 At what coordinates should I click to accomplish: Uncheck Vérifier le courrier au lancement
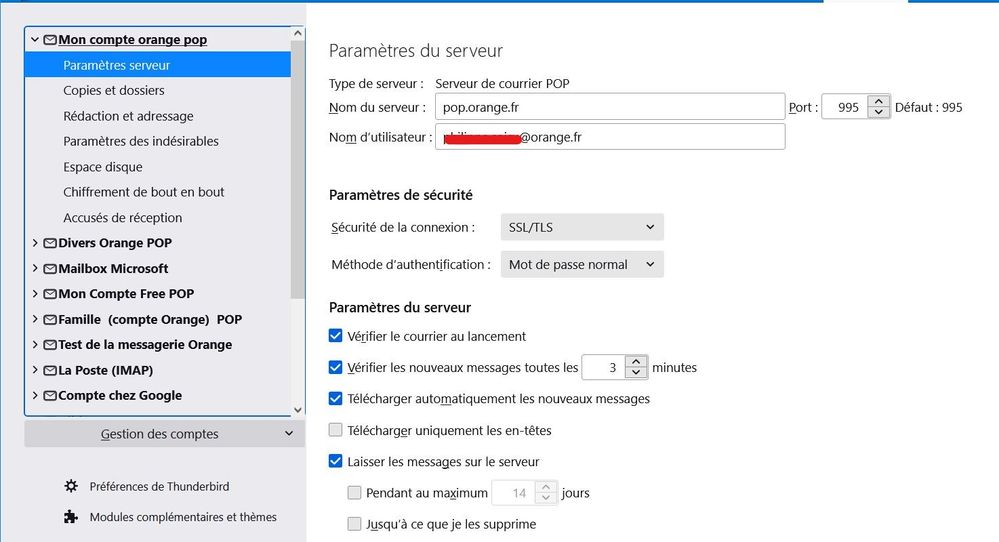point(336,336)
